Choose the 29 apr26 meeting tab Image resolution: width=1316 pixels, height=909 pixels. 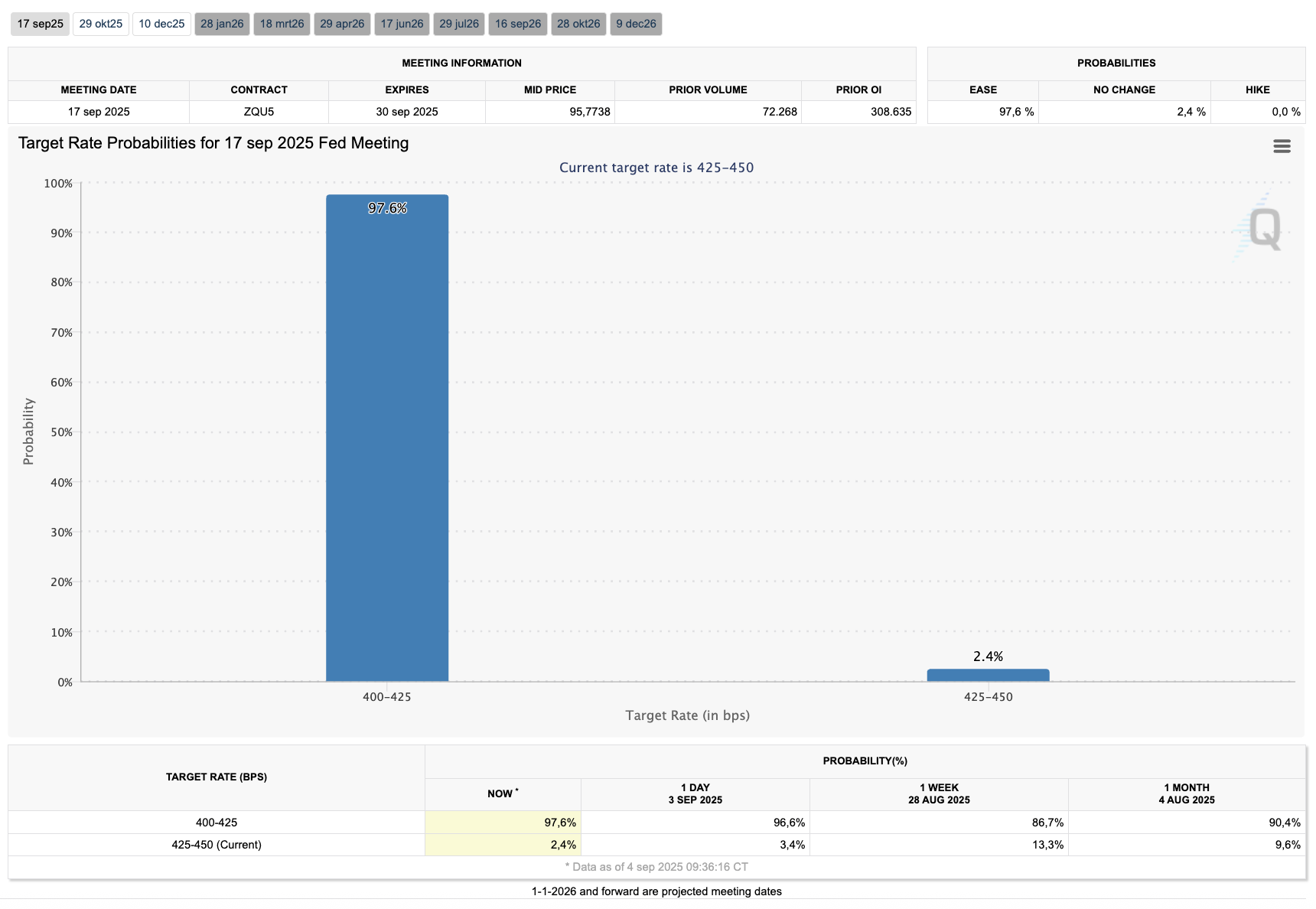pos(342,24)
